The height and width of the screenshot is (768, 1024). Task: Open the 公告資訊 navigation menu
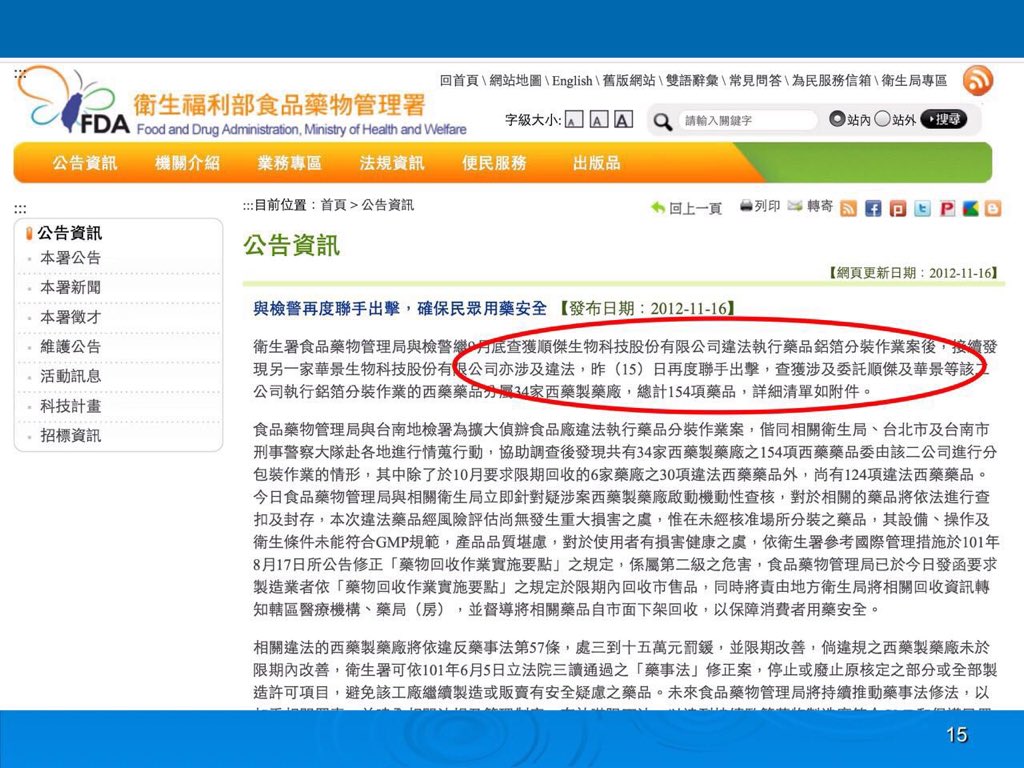[85, 163]
